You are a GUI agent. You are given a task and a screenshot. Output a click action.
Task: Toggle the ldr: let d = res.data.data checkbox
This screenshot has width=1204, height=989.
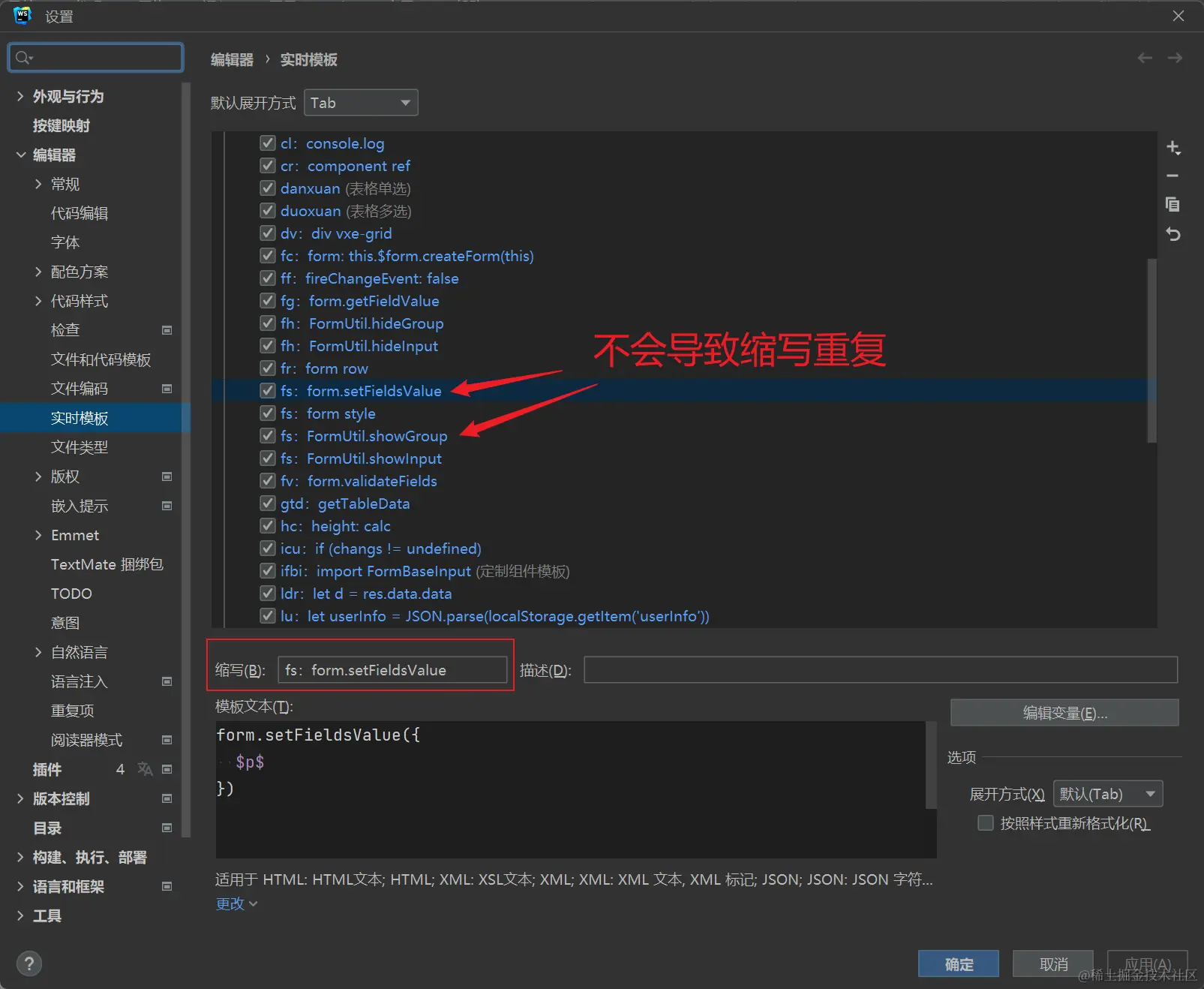(267, 593)
